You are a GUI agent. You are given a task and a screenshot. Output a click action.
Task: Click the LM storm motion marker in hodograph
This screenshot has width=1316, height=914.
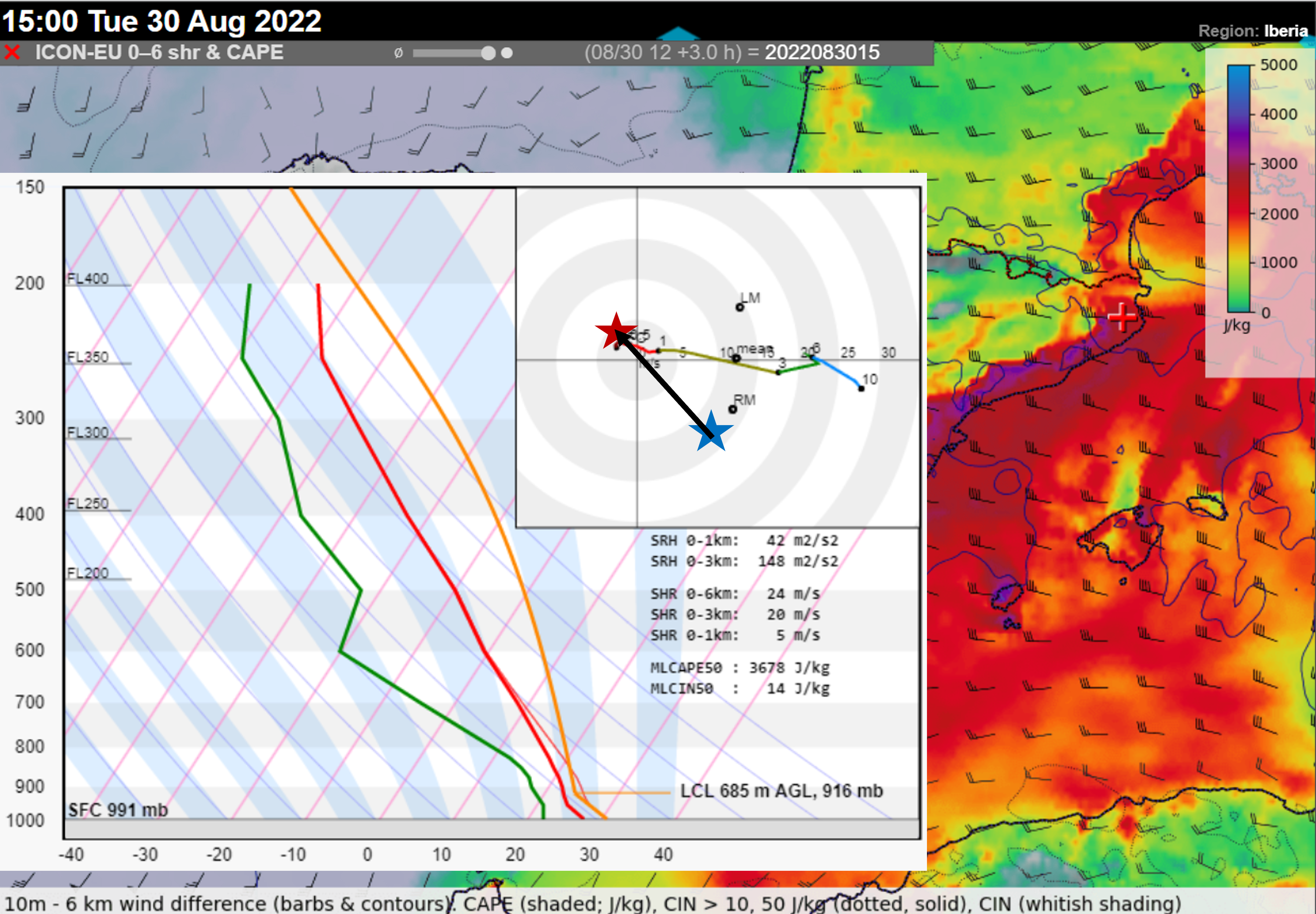point(740,308)
